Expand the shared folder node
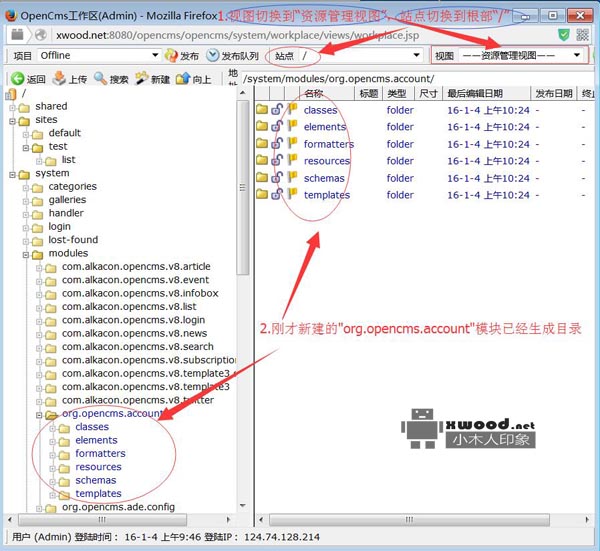Image resolution: width=600 pixels, height=551 pixels. [12, 108]
